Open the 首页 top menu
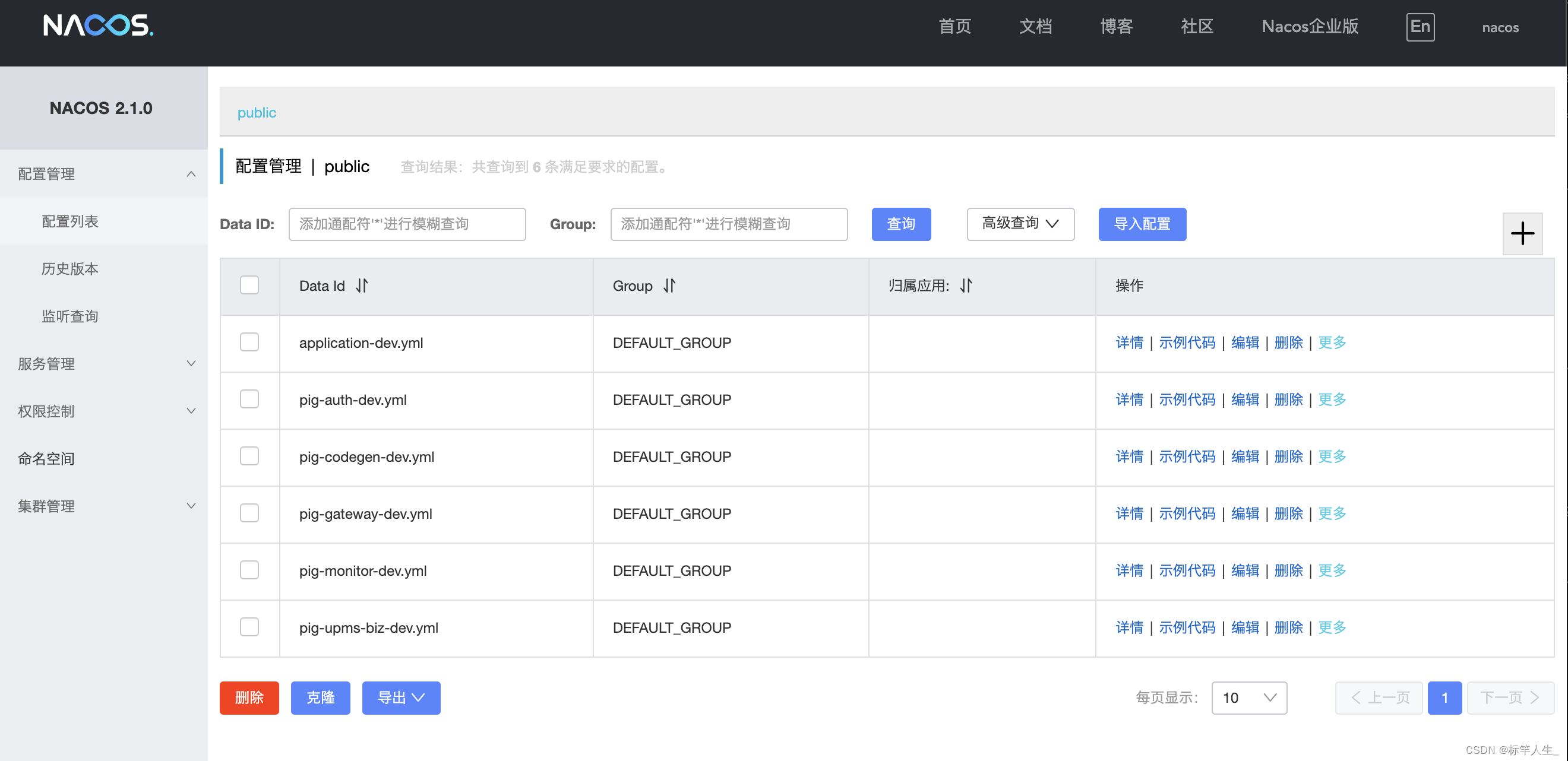This screenshot has width=1568, height=761. (954, 27)
